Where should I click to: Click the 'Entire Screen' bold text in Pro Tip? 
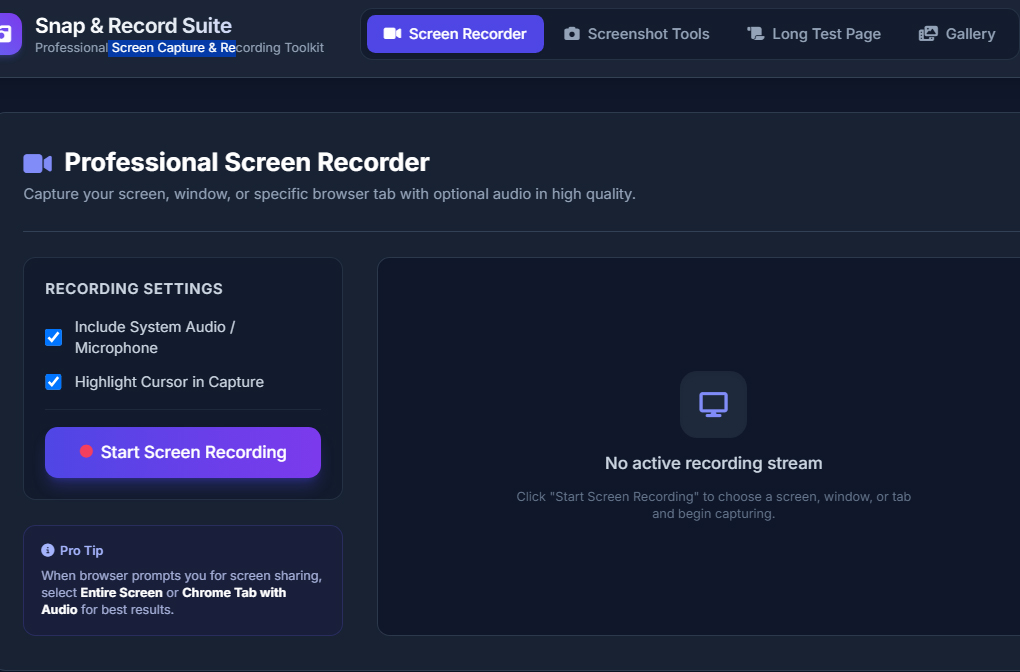(122, 593)
